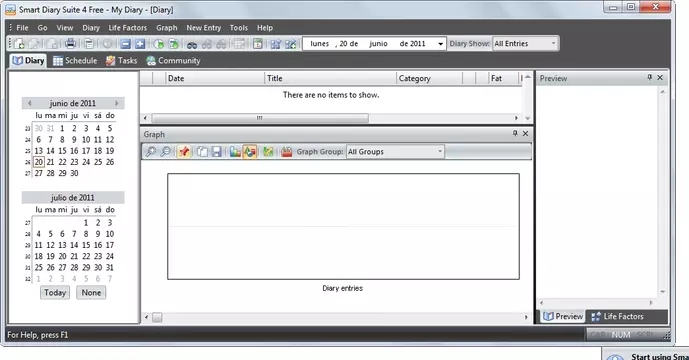Toggle the red pushpin in Graph toolbar
Viewport: 689px width, 360px height.
coord(184,152)
